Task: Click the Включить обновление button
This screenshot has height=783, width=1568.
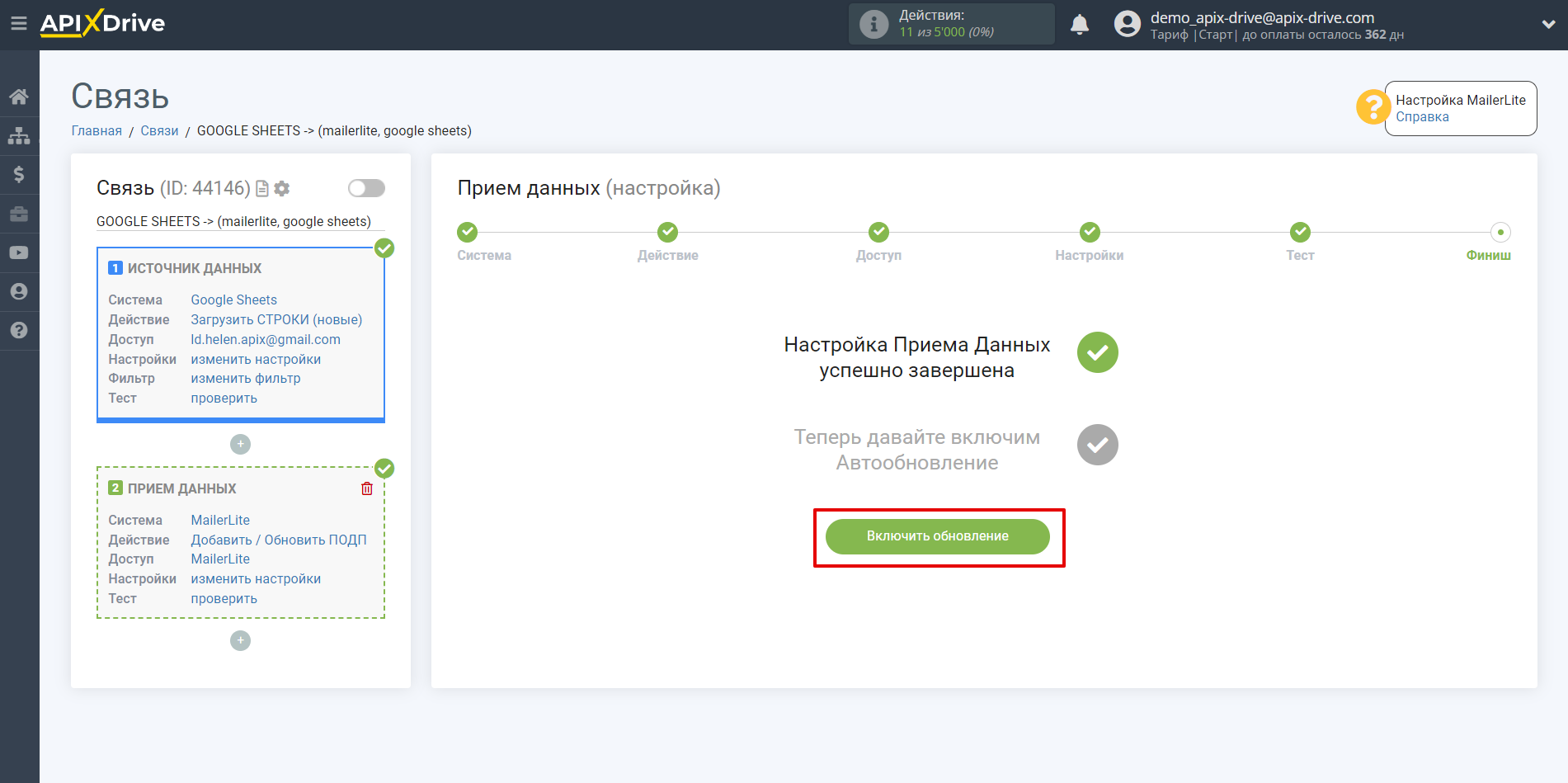Action: tap(938, 536)
